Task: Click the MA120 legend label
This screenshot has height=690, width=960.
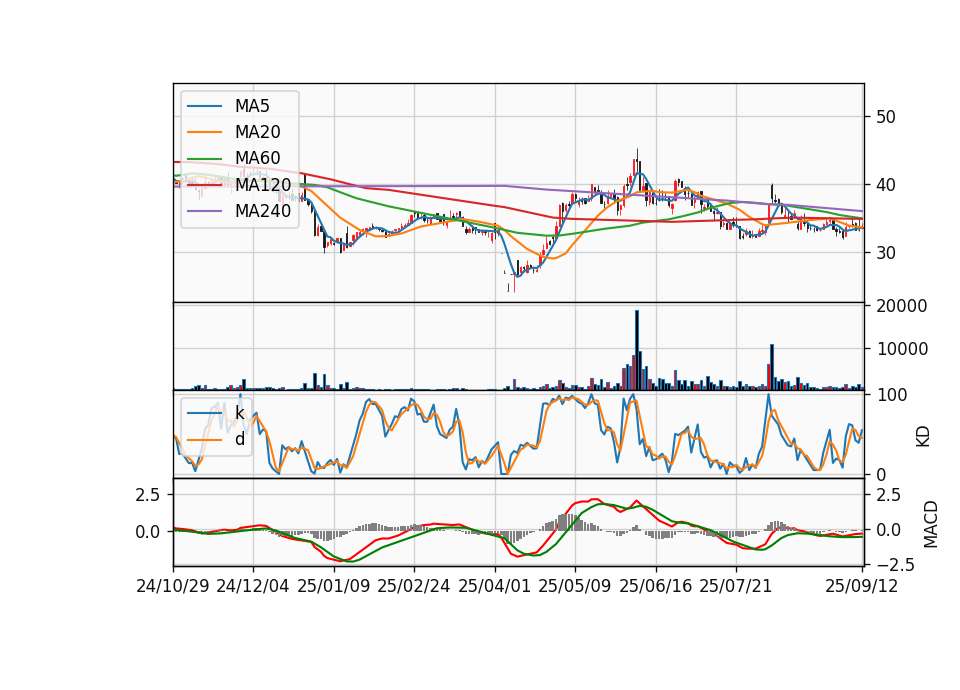Action: (x=263, y=185)
